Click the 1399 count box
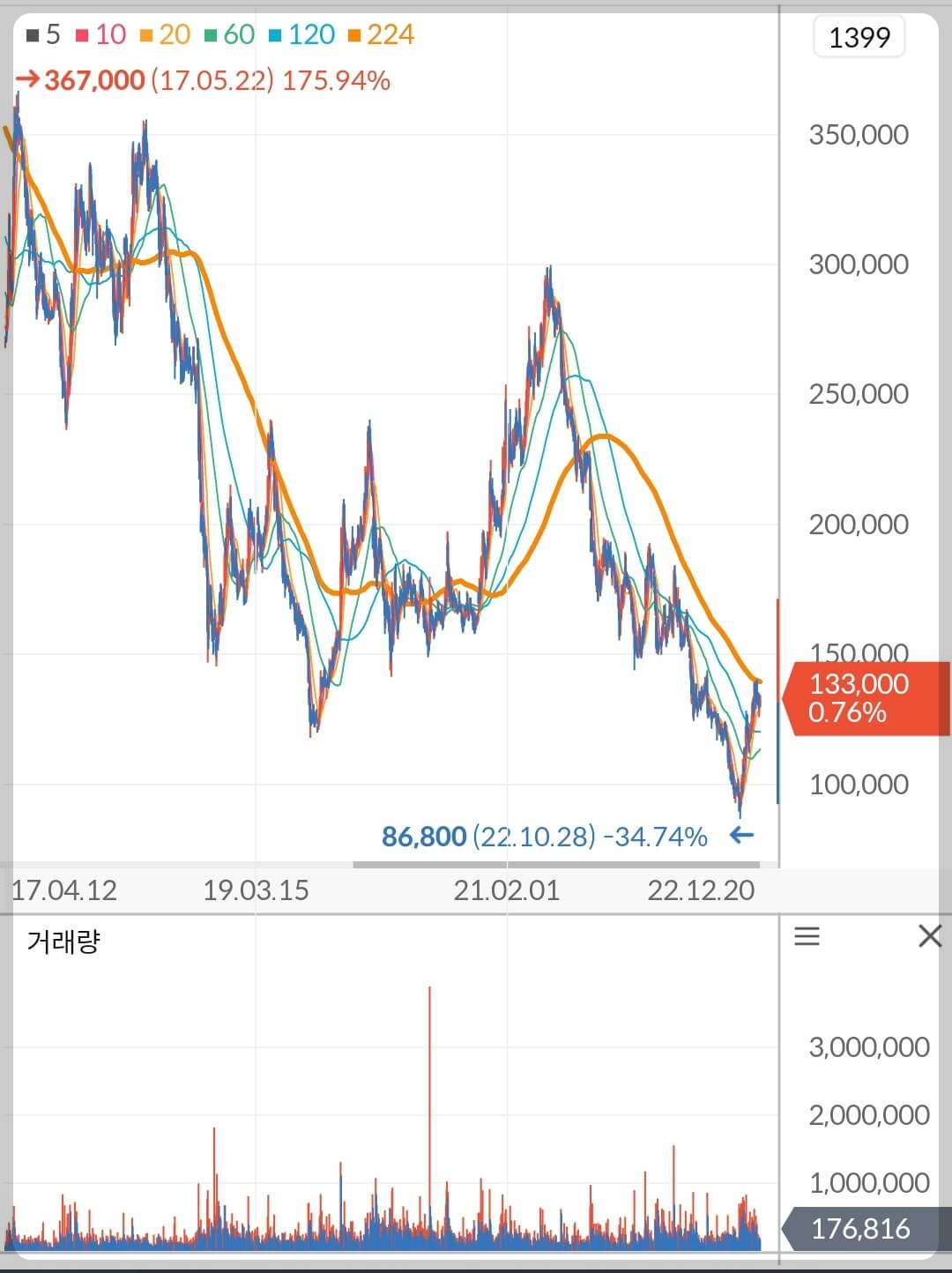This screenshot has height=1273, width=952. (x=859, y=37)
